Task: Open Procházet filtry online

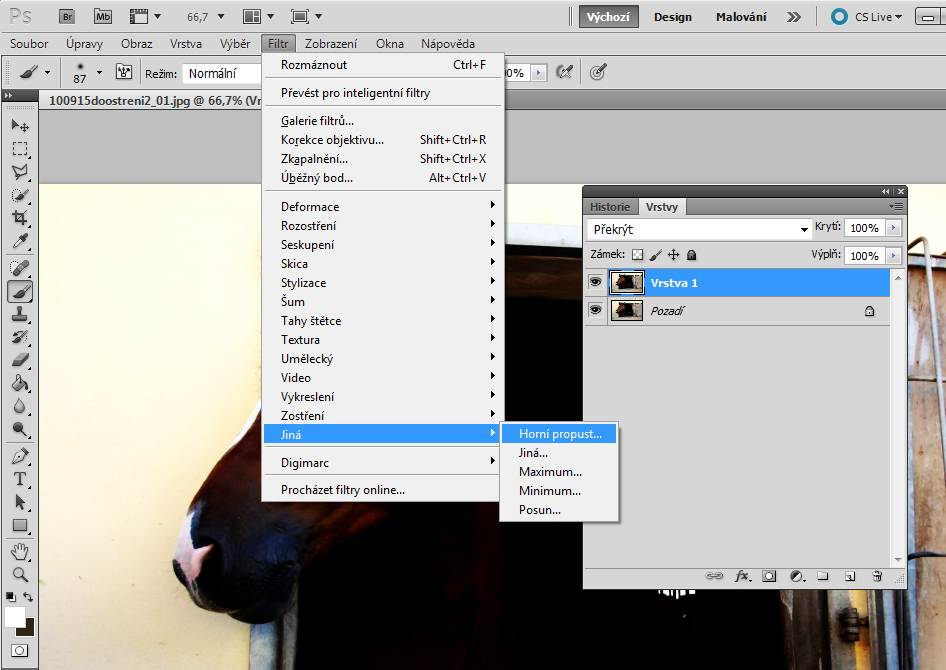Action: point(343,490)
